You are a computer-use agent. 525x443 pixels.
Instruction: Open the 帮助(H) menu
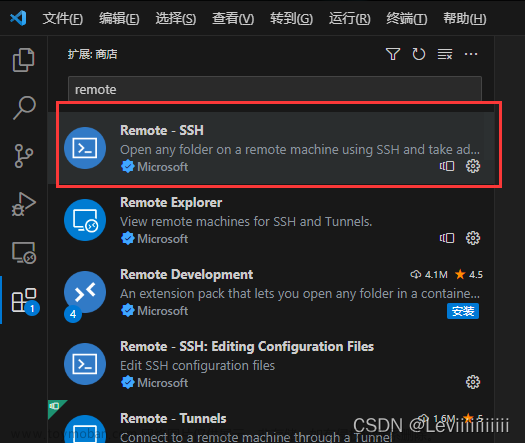(465, 18)
